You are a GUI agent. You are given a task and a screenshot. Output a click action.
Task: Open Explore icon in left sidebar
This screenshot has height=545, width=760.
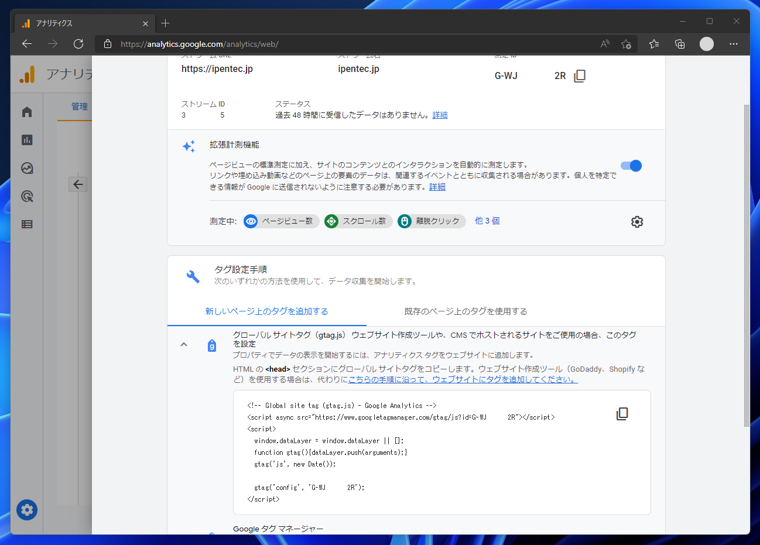(27, 168)
